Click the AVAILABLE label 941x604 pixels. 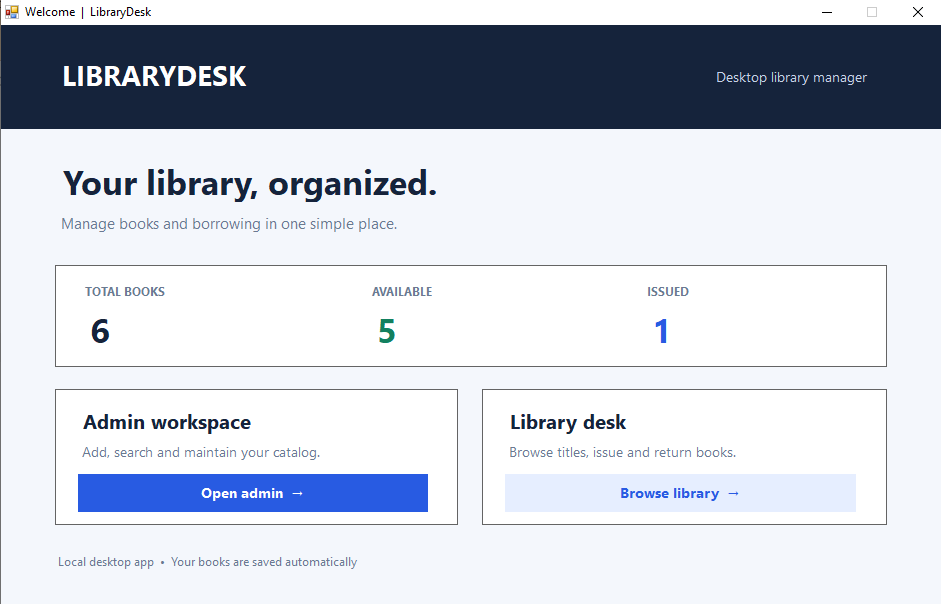tap(402, 292)
